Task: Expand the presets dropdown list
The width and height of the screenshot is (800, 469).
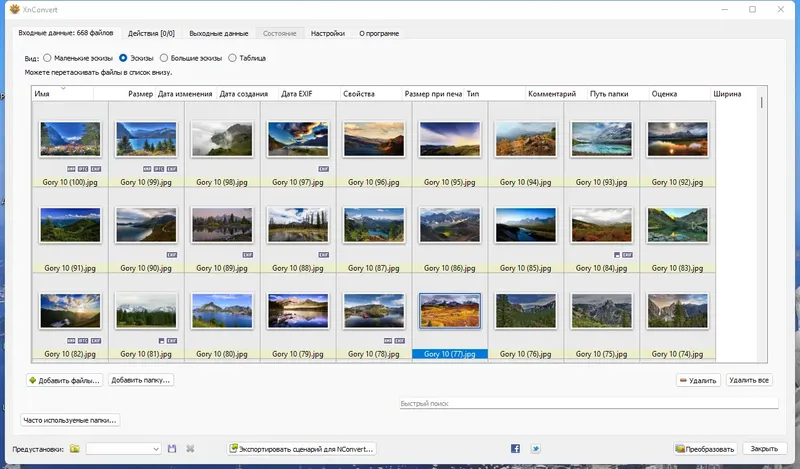Action: point(155,449)
